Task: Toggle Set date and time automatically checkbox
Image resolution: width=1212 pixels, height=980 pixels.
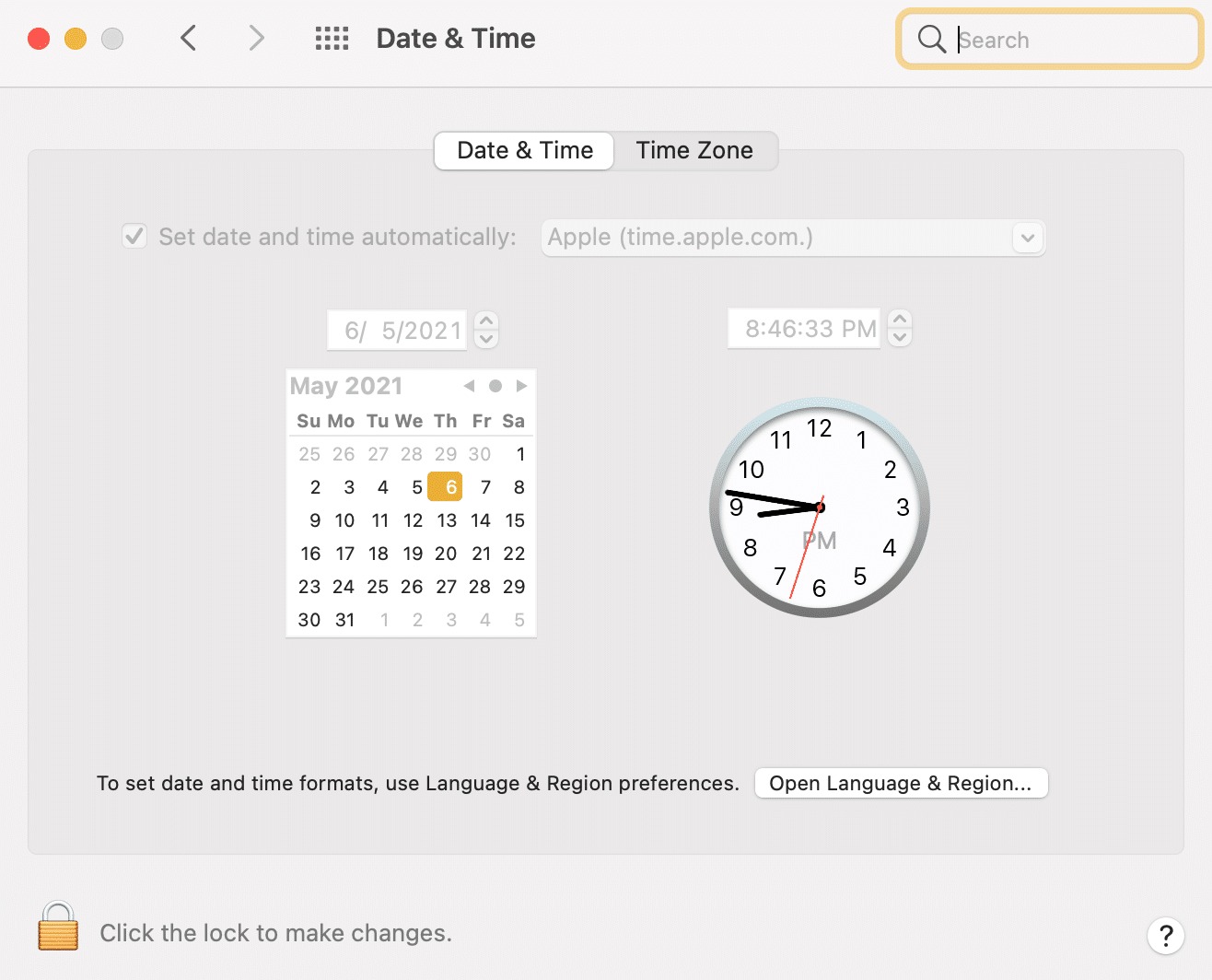Action: pos(134,237)
